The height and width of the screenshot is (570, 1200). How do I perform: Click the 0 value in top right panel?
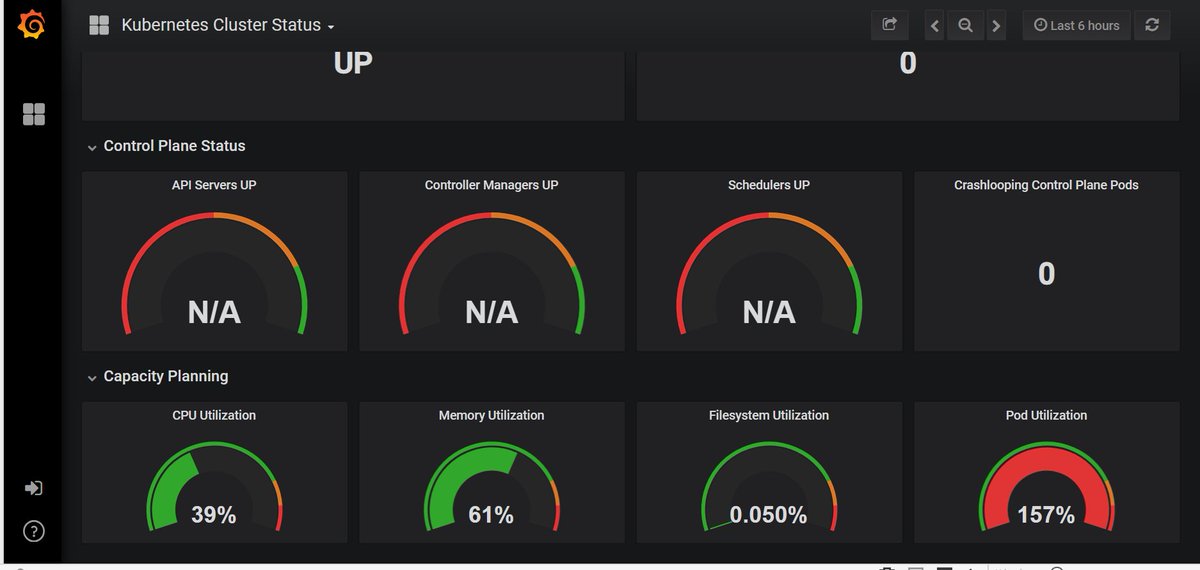coord(907,63)
